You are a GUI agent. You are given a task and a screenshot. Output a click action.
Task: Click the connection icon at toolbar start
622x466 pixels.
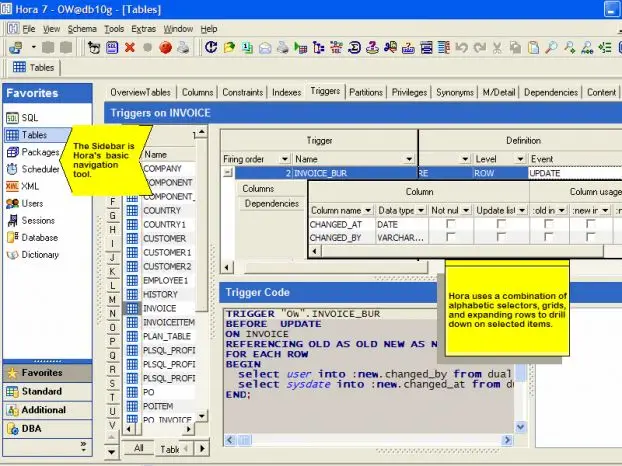(16, 48)
